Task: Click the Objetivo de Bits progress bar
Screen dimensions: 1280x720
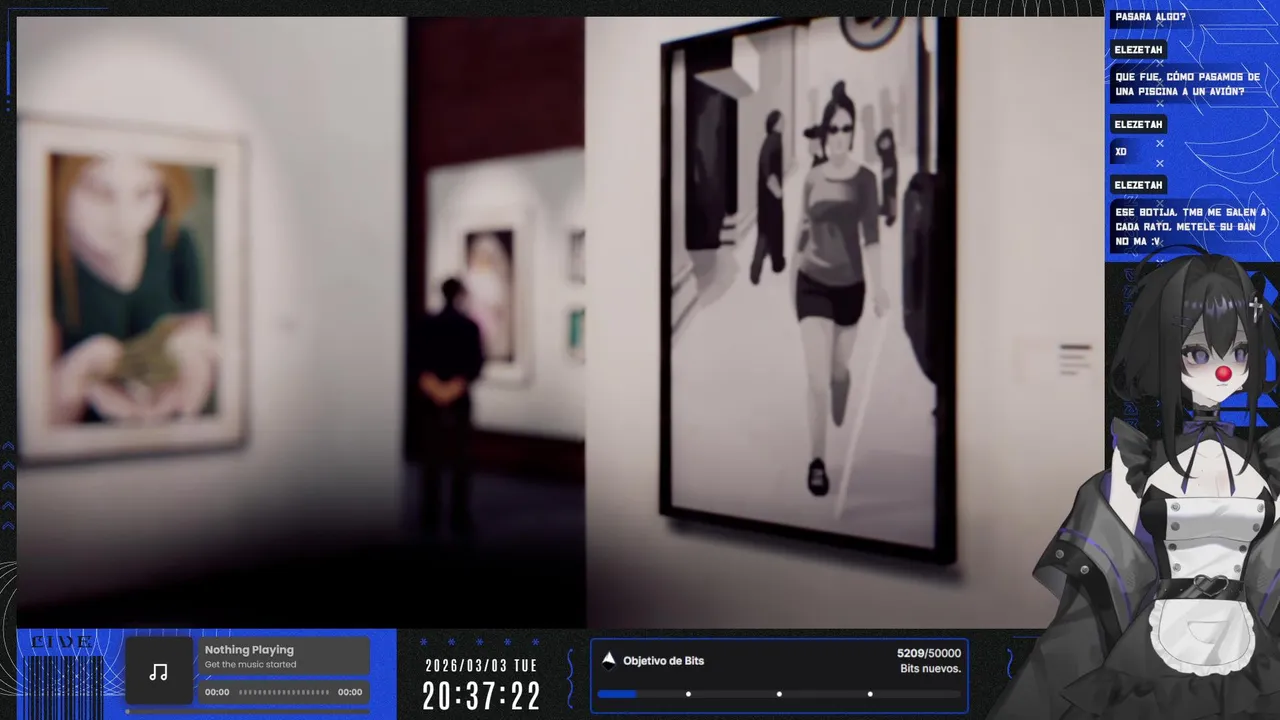Action: 779,694
